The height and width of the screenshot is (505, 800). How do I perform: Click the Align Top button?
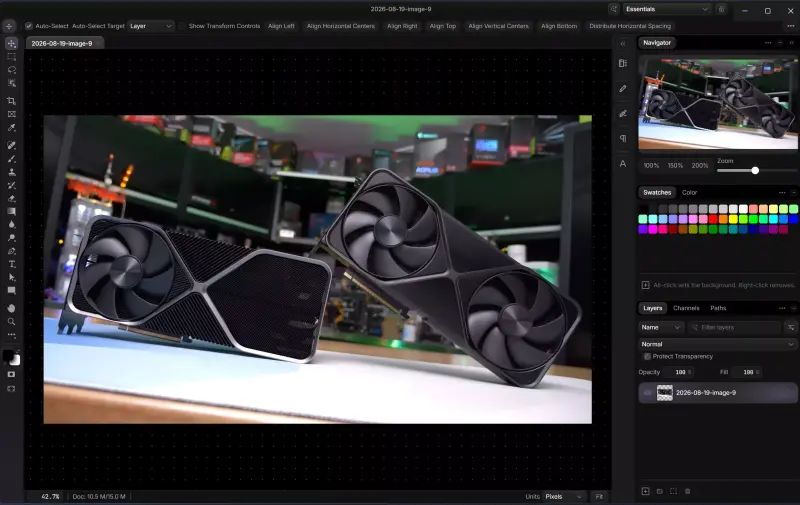pyautogui.click(x=442, y=26)
